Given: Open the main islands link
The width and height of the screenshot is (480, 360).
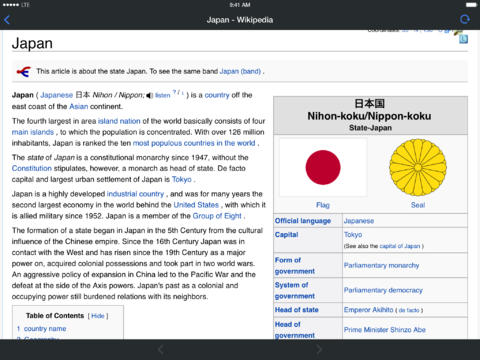Looking at the screenshot, I should tap(33, 132).
